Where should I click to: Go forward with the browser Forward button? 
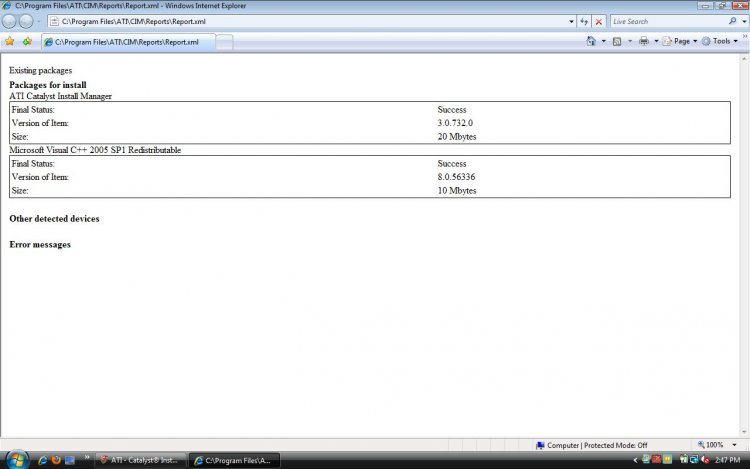26,21
